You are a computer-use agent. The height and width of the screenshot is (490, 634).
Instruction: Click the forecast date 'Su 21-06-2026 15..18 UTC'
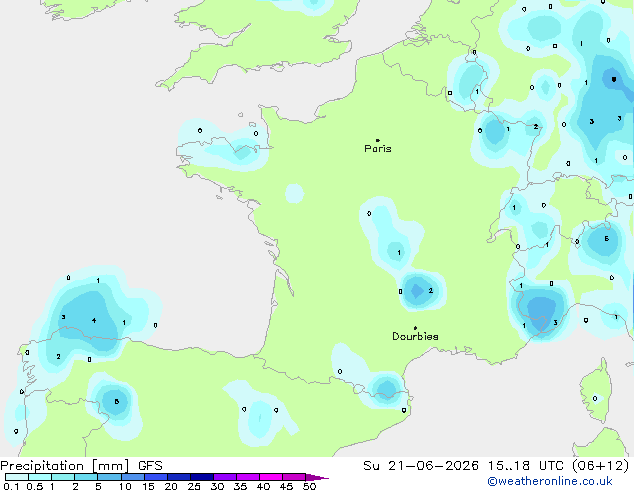(465, 466)
